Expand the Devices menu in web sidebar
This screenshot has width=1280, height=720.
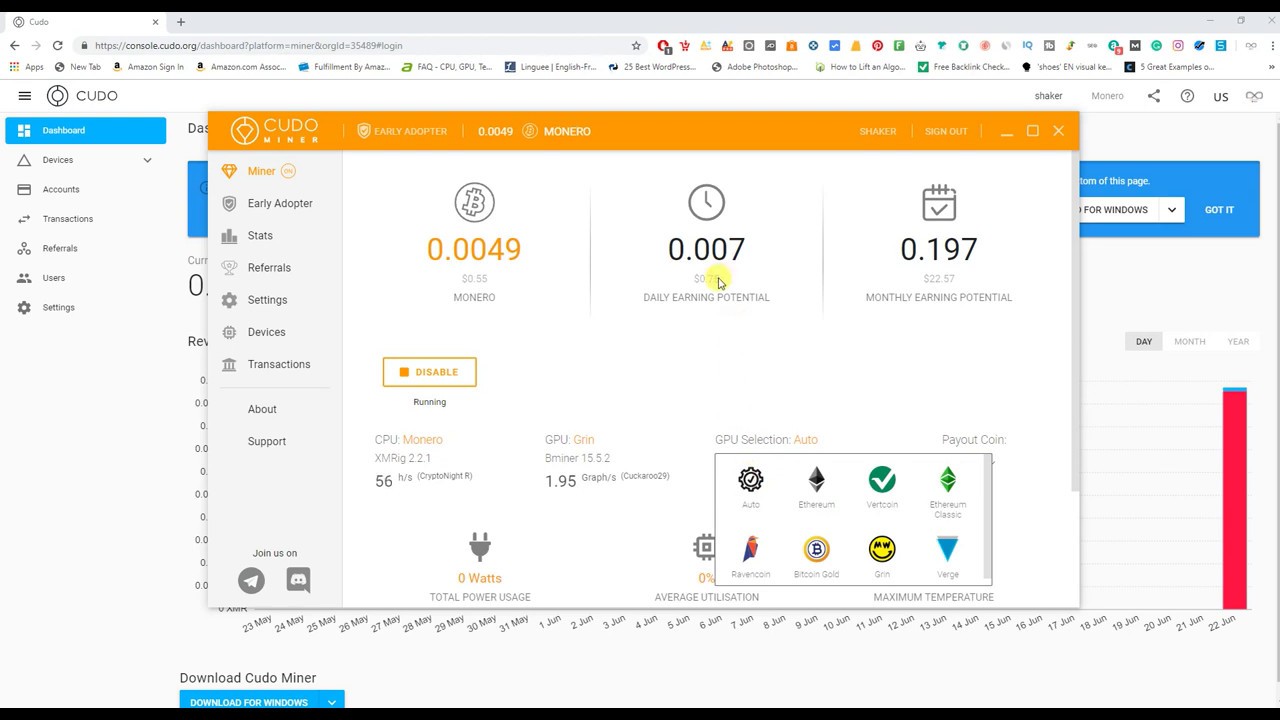[x=147, y=160]
